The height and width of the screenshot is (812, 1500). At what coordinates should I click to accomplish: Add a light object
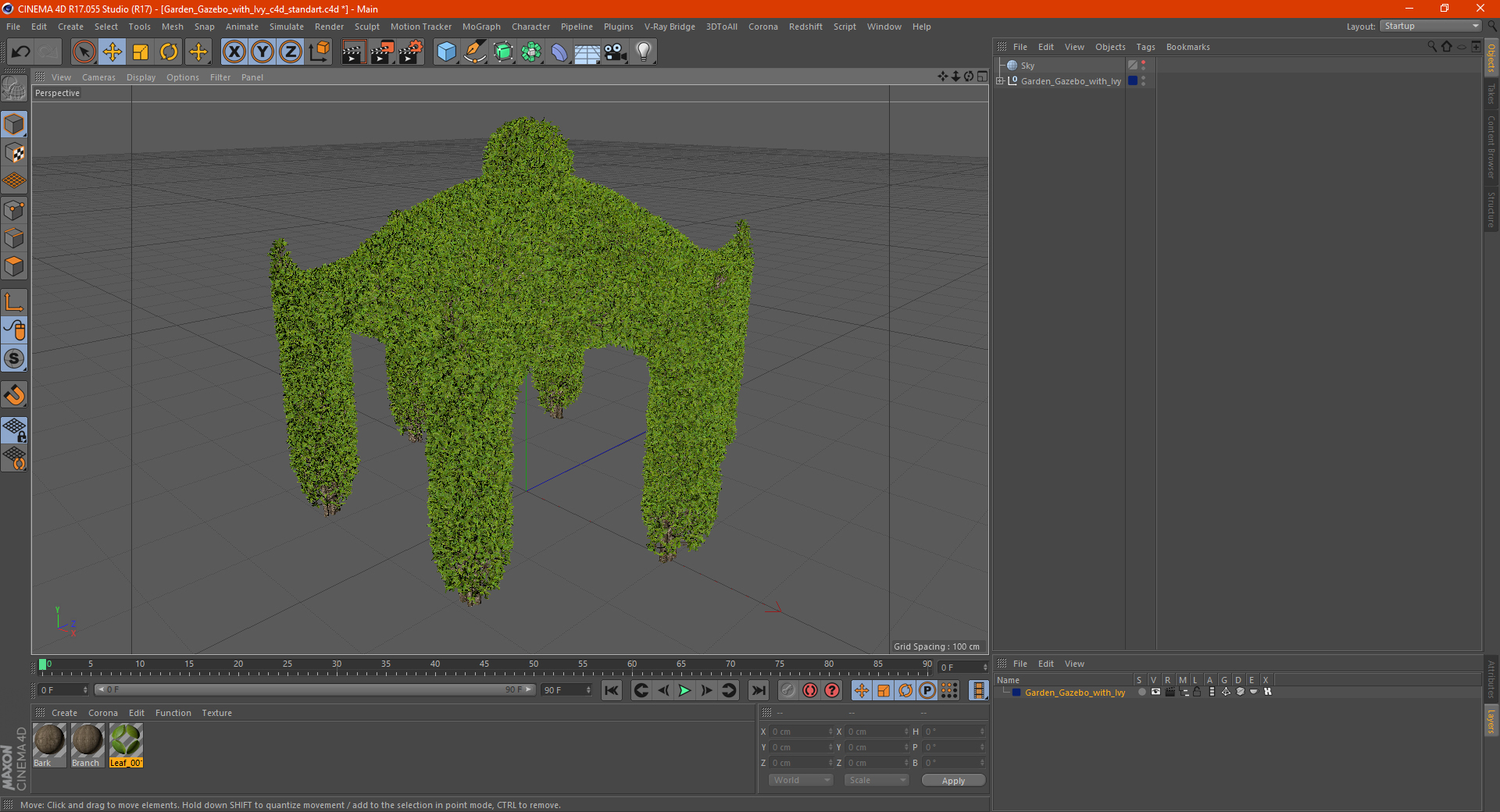click(644, 52)
